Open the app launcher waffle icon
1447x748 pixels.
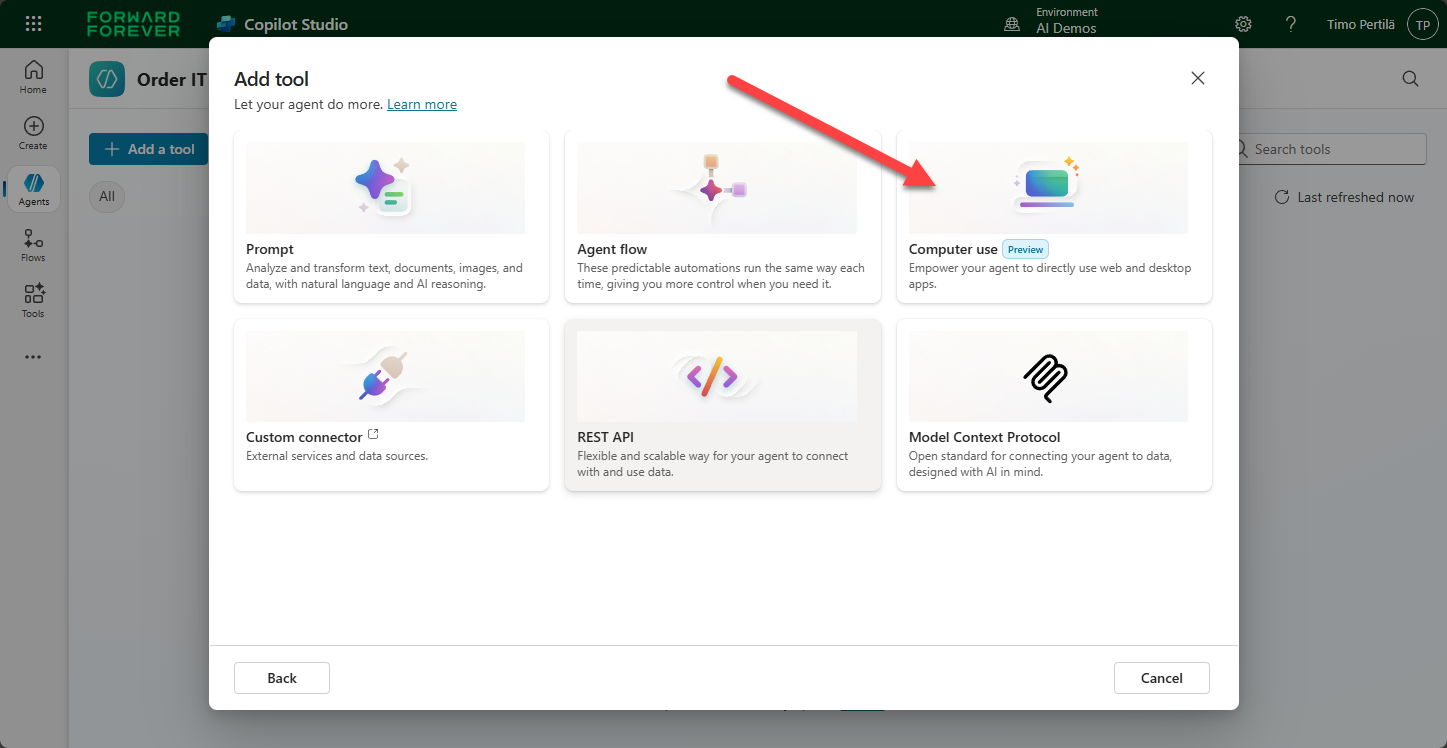pos(33,24)
